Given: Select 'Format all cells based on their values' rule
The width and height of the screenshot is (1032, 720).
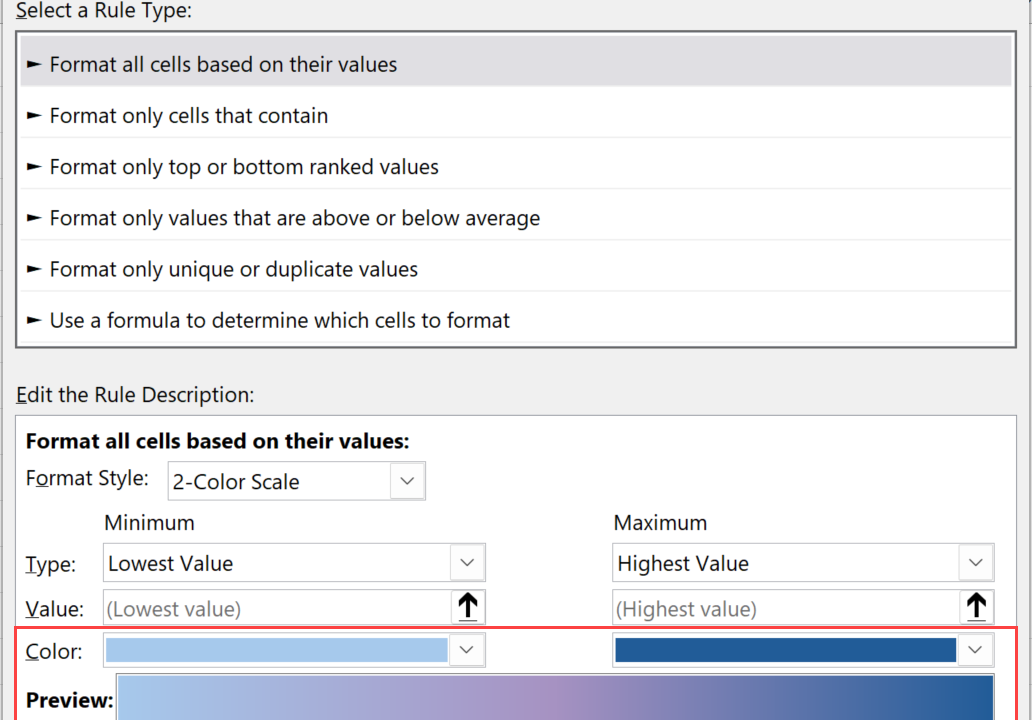Looking at the screenshot, I should [223, 65].
